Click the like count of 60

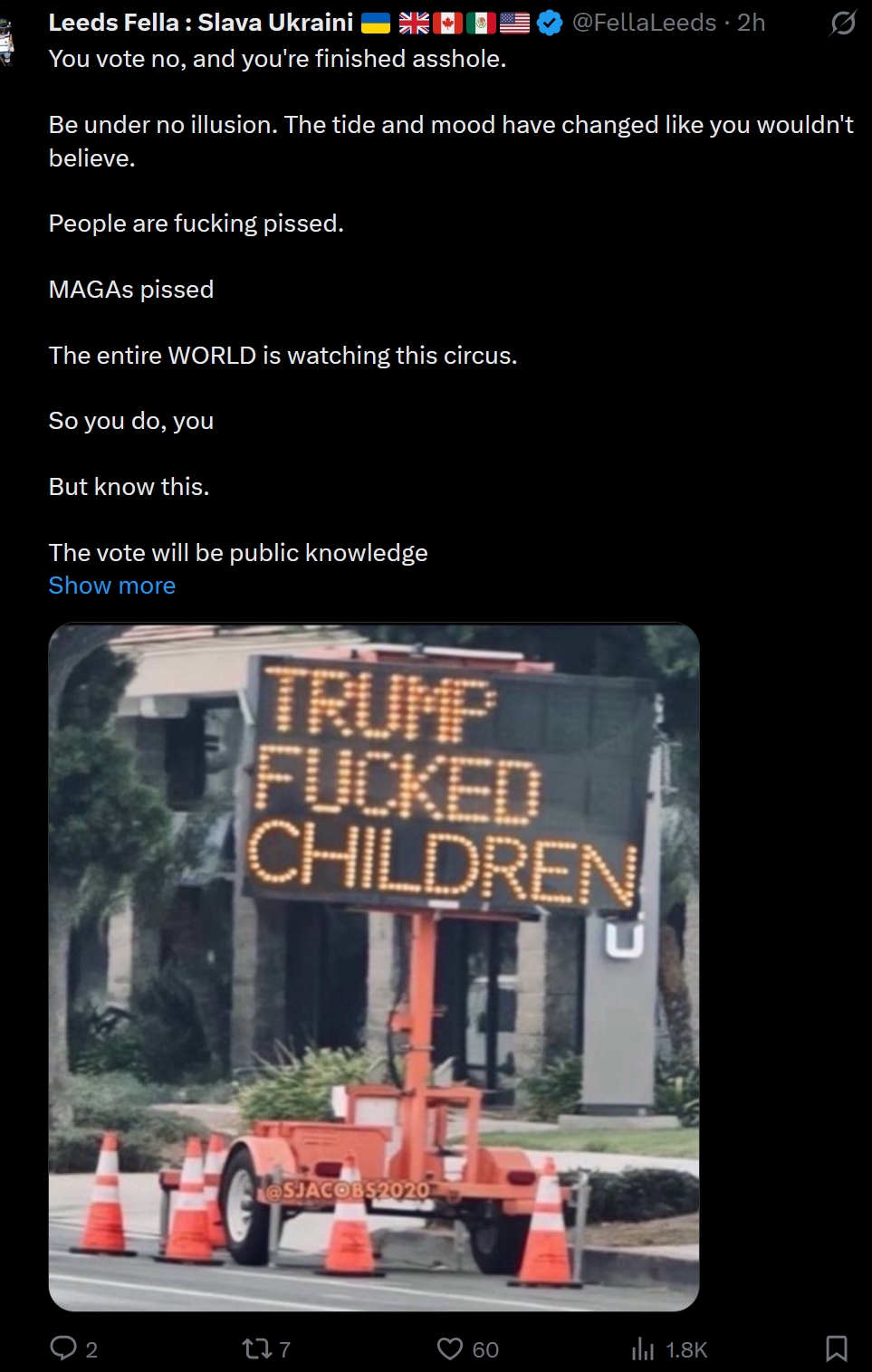point(485,1350)
